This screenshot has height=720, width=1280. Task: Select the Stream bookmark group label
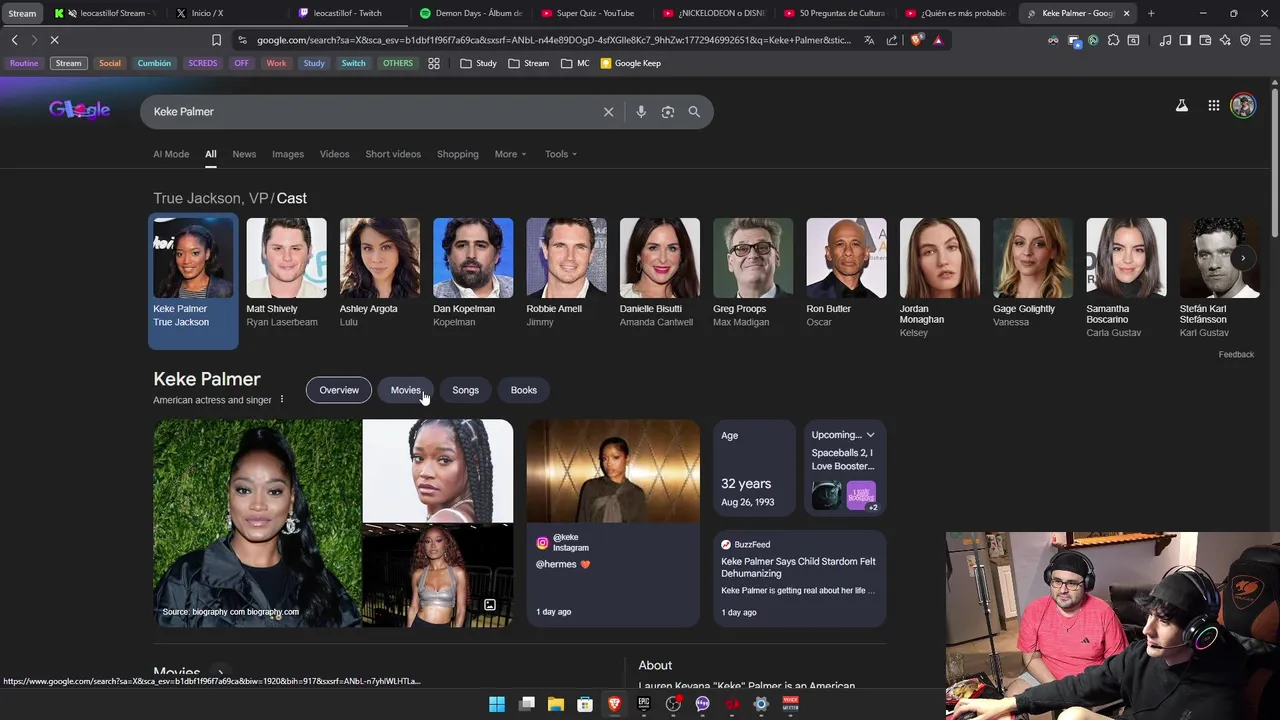point(68,63)
